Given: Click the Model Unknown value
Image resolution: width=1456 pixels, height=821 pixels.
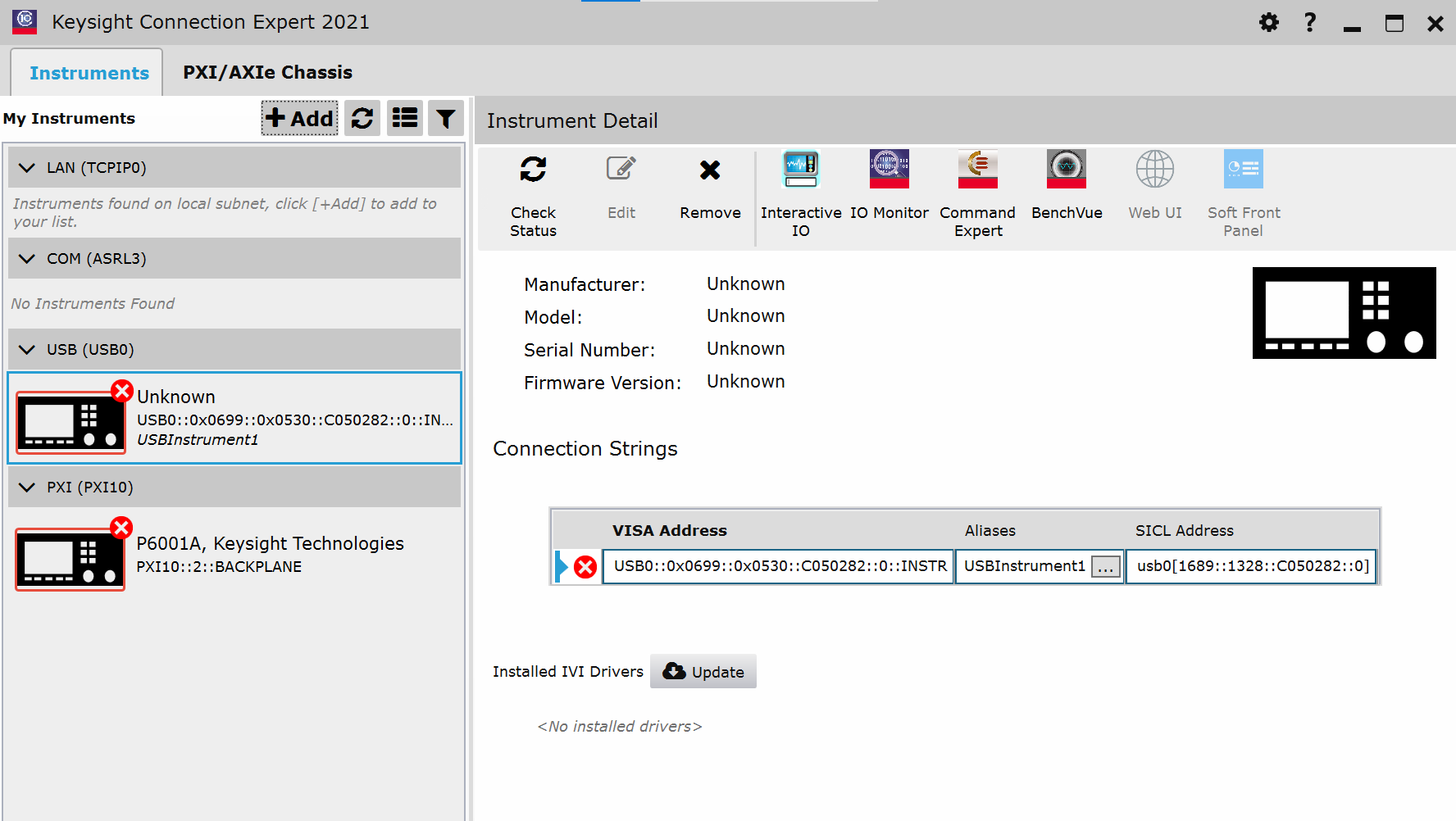Looking at the screenshot, I should pyautogui.click(x=746, y=315).
